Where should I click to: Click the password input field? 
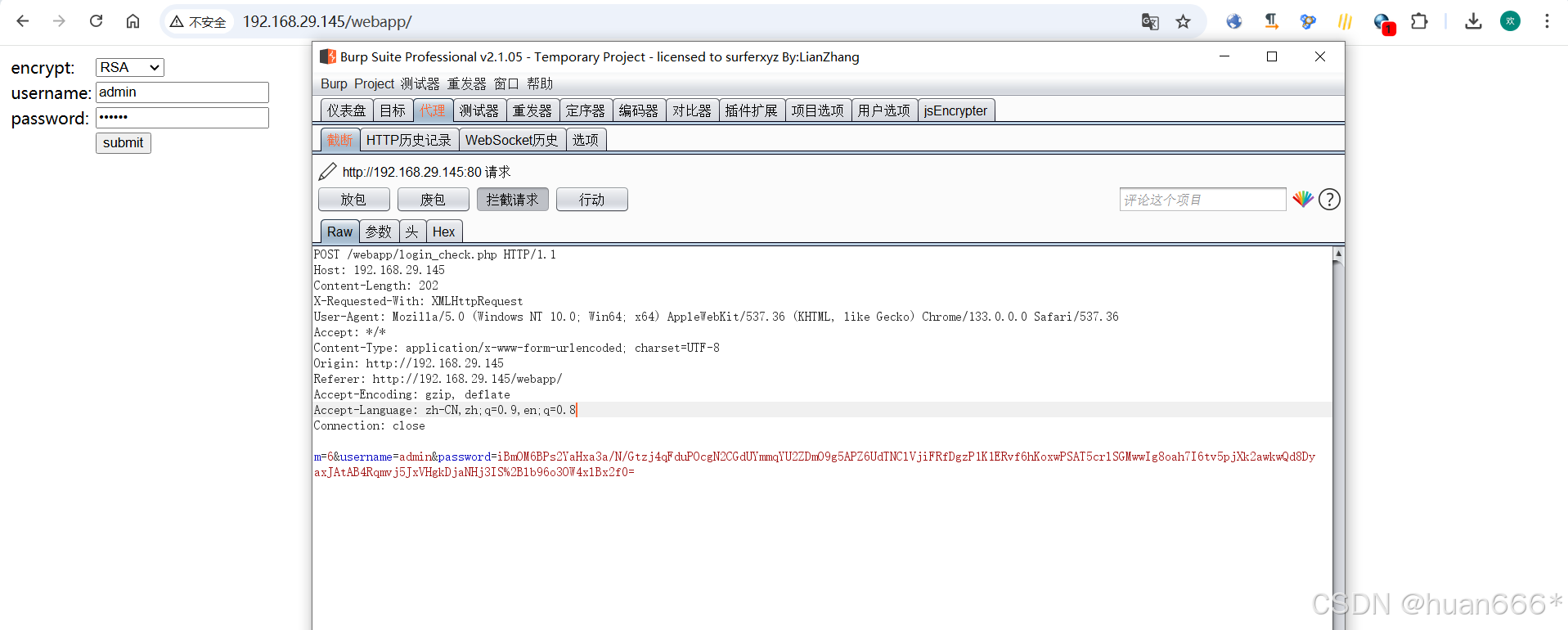pos(182,118)
